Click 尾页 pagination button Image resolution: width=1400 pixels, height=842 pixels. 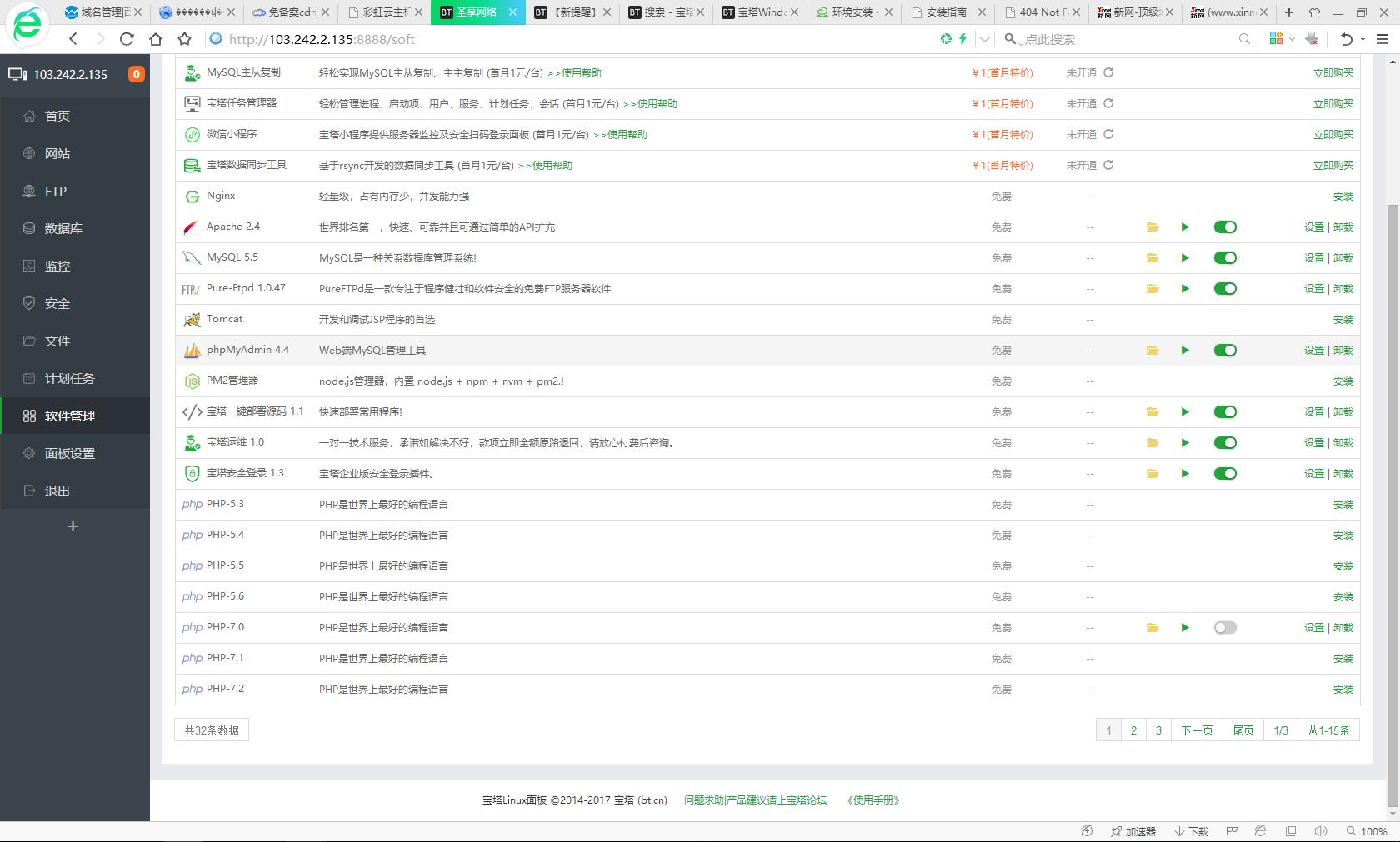tap(1243, 730)
